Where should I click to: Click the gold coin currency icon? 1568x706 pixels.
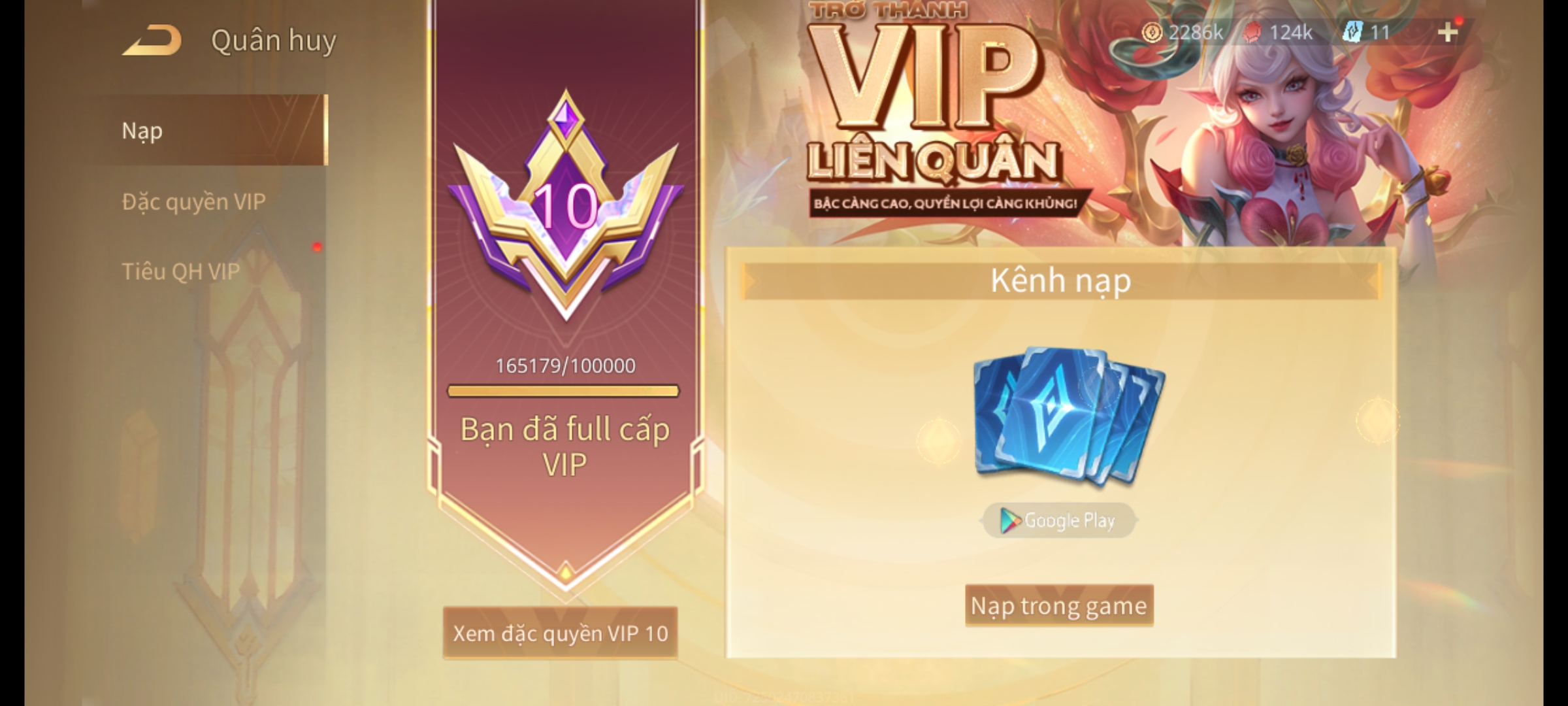[x=1152, y=32]
